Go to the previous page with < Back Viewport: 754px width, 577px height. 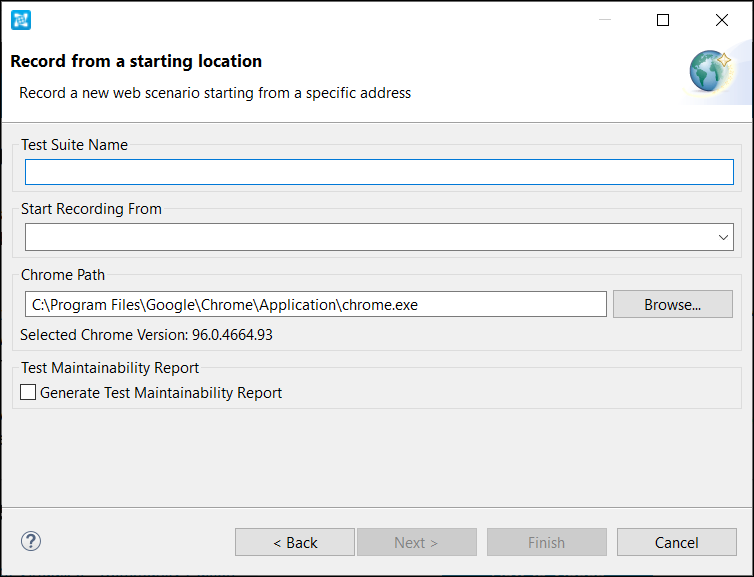click(x=295, y=542)
